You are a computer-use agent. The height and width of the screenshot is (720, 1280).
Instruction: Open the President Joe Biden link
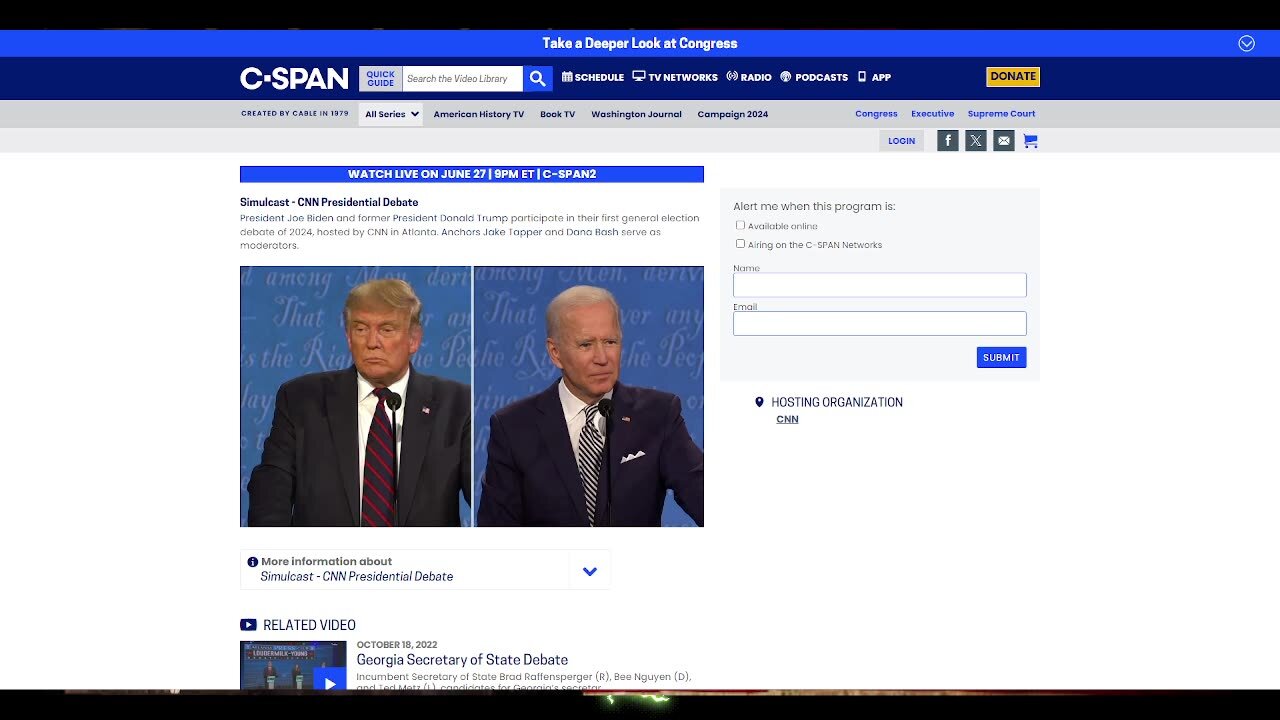click(287, 218)
